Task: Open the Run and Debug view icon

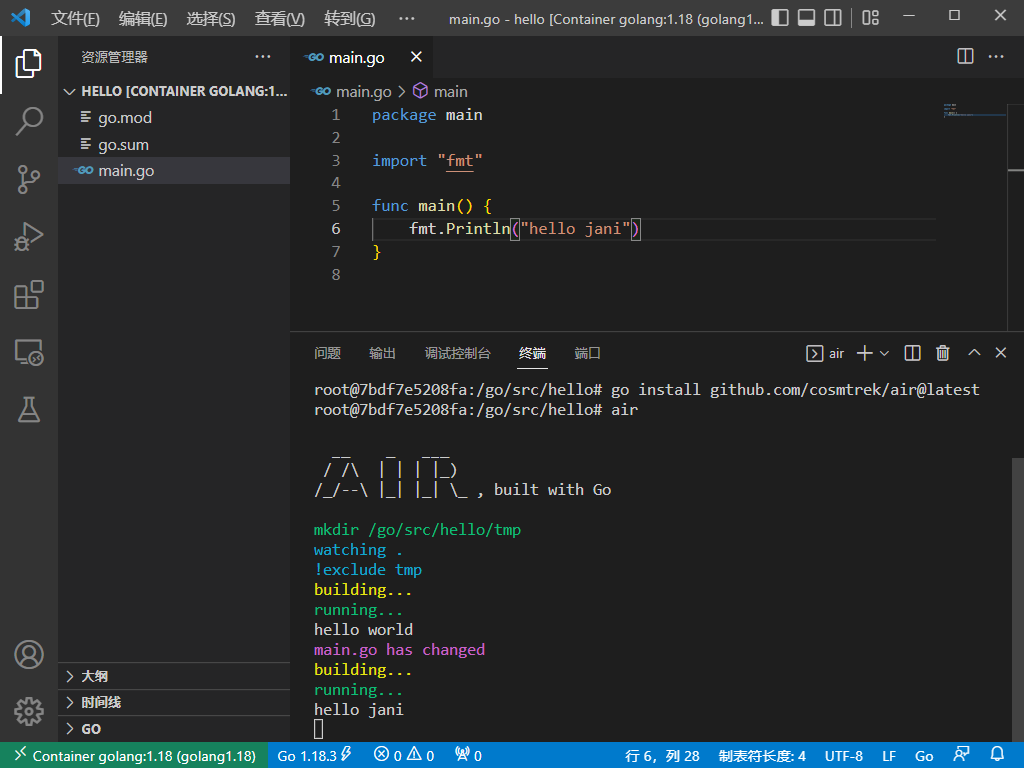Action: click(x=29, y=236)
